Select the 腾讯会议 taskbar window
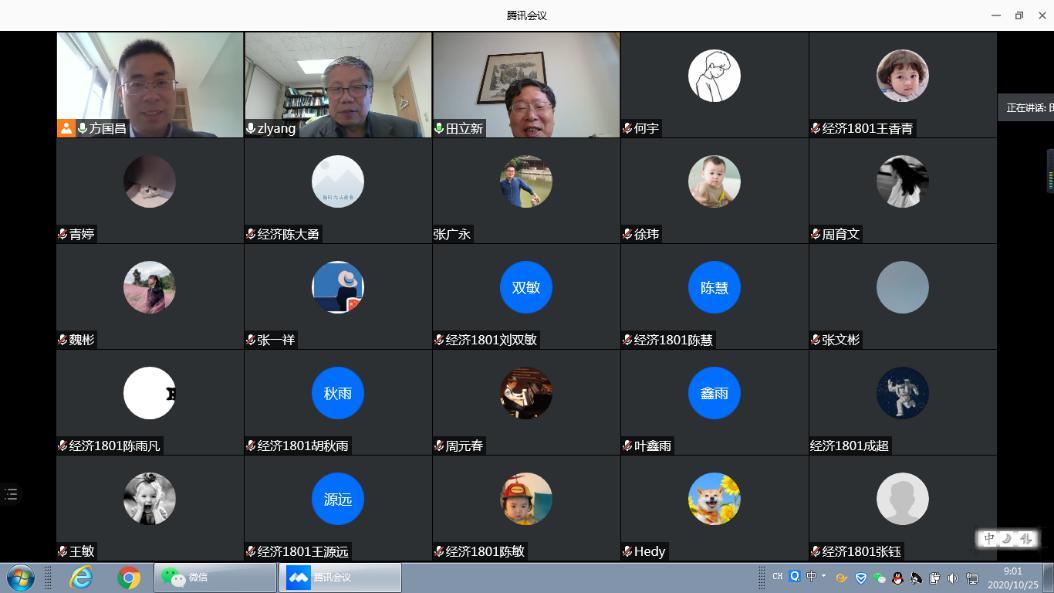The image size is (1054, 593). 340,577
